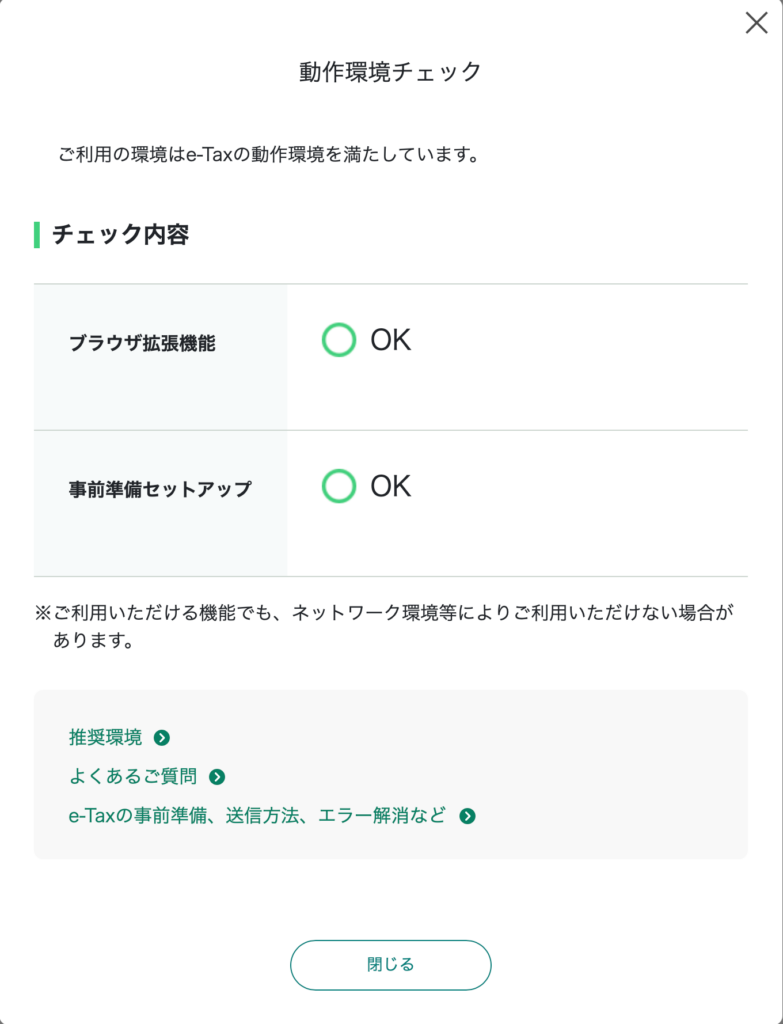Open e-Taxの事前準備、送信方法、エラー解消など link

pyautogui.click(x=257, y=816)
